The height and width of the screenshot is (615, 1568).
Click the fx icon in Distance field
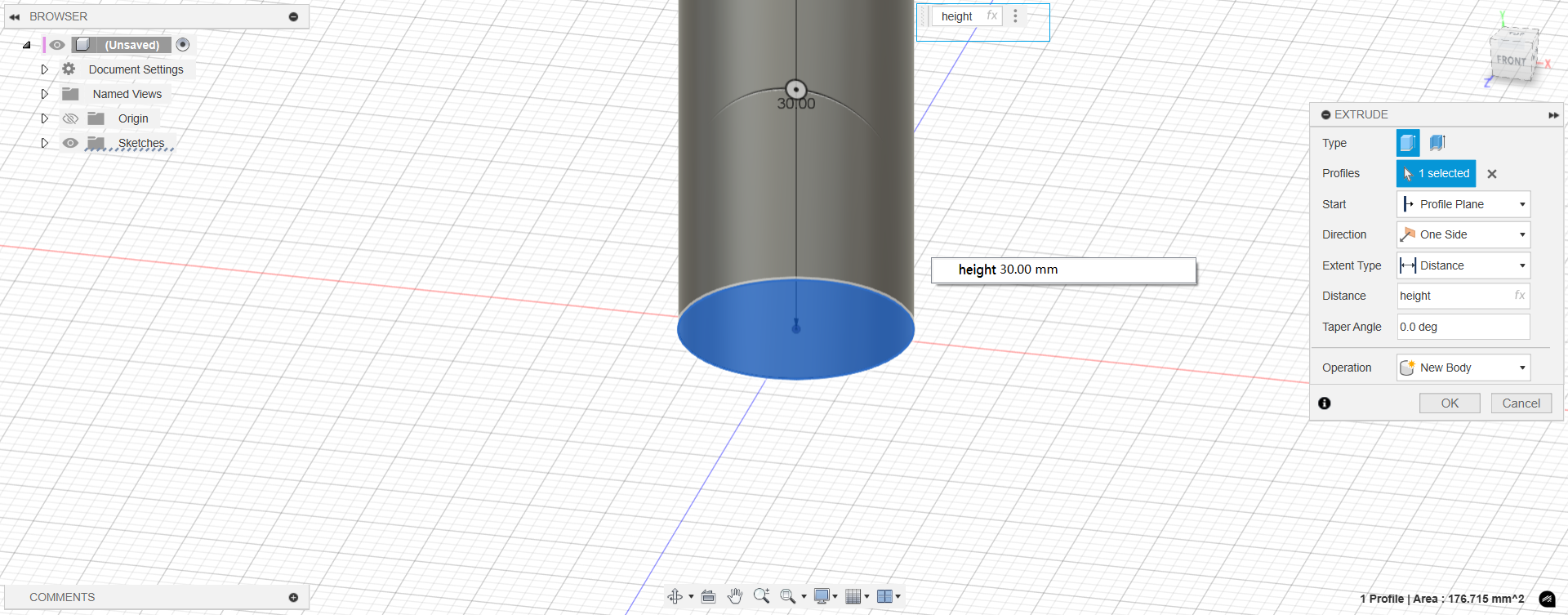(1519, 296)
